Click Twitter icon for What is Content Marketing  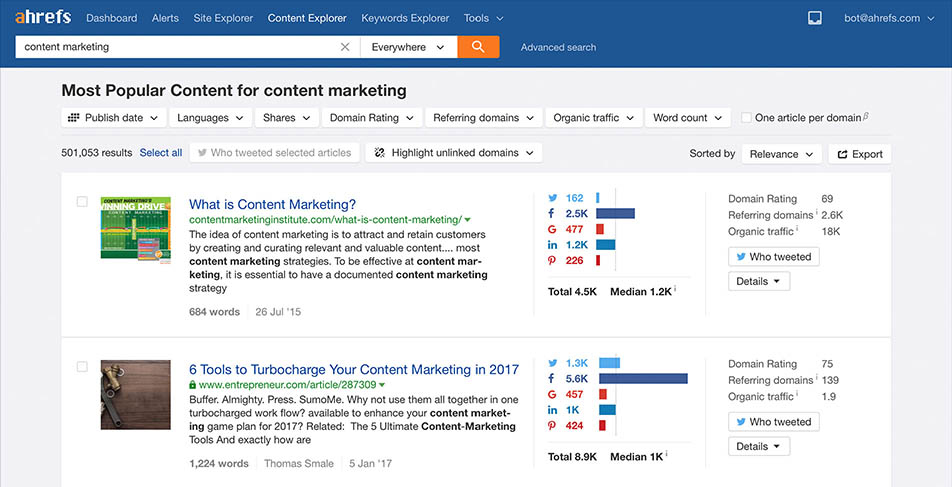tap(552, 198)
